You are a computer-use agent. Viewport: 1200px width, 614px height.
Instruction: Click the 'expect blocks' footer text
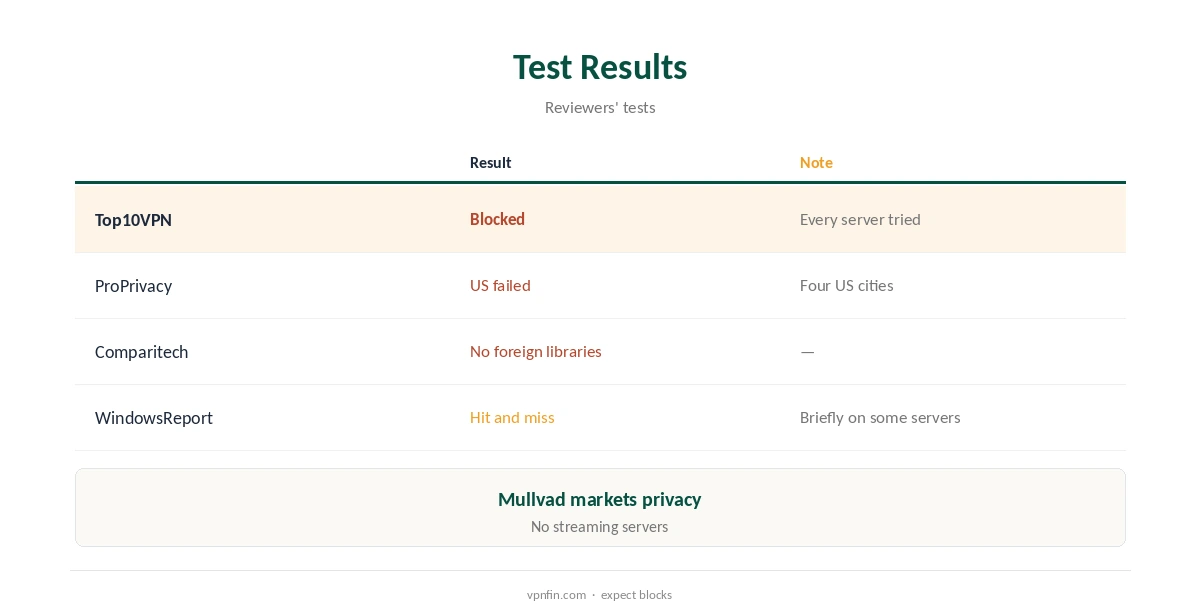coord(636,594)
